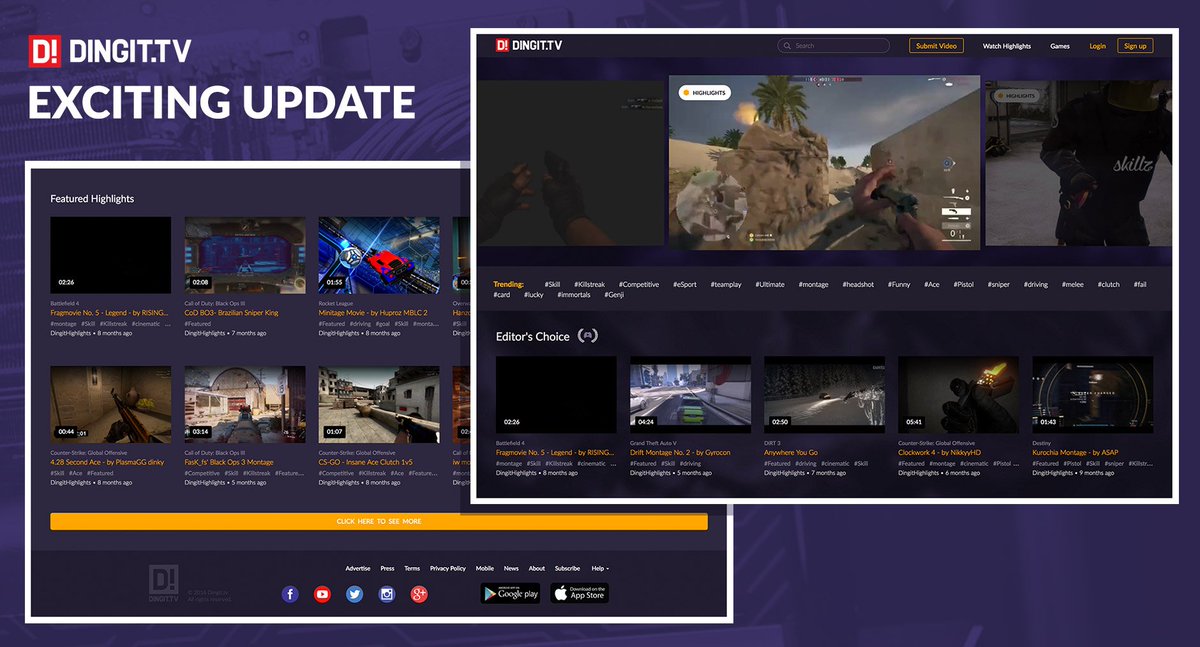The height and width of the screenshot is (647, 1200).
Task: Select the #fail trending tag
Action: 1140,285
